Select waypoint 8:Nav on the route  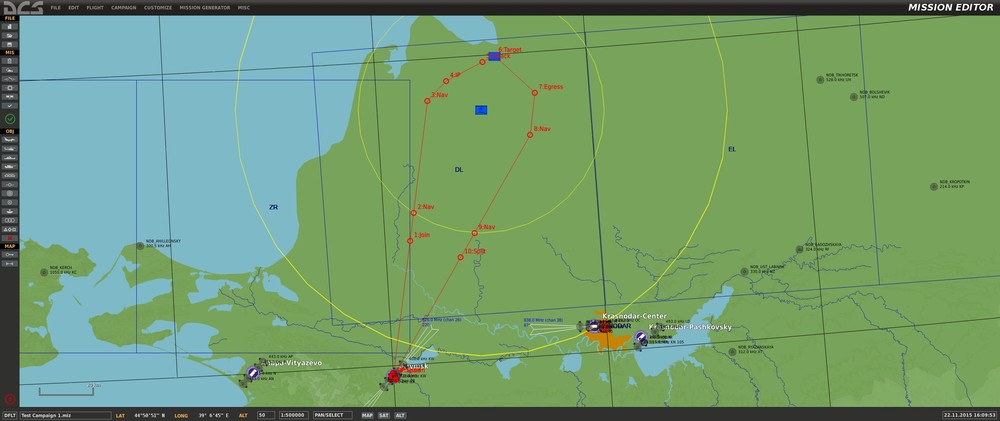pos(529,135)
